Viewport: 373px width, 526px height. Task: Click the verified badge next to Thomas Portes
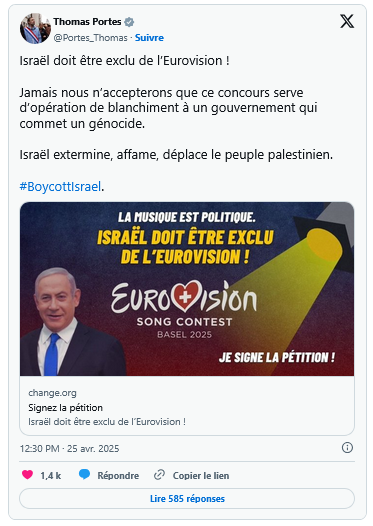129,22
